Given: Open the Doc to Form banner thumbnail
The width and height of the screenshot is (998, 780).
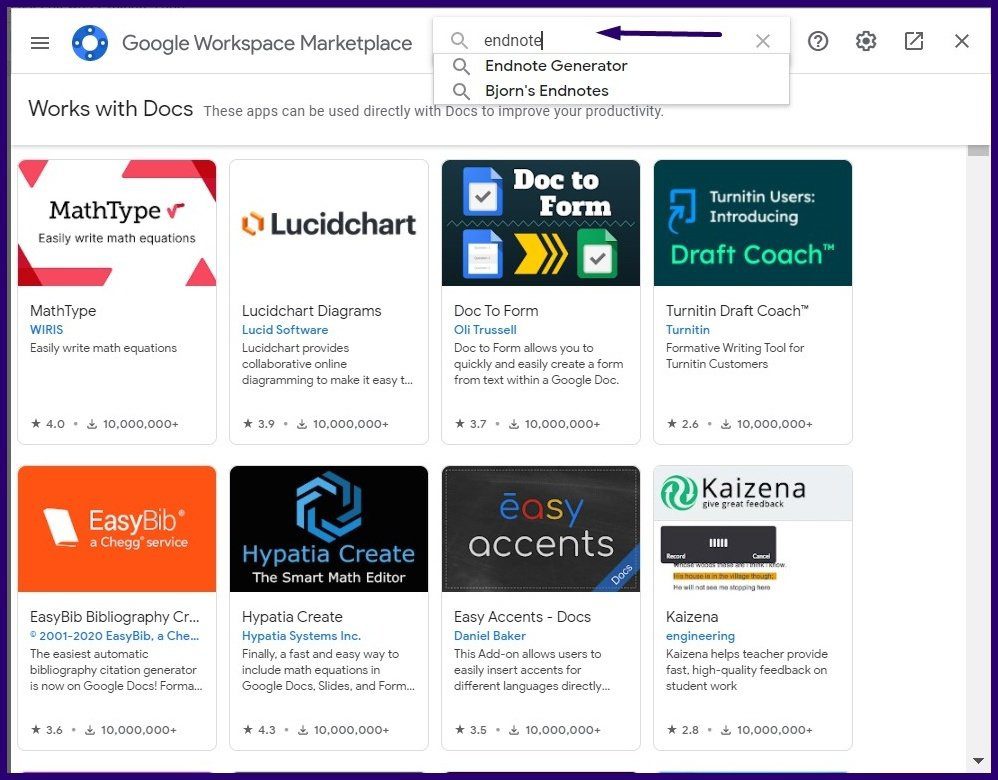Looking at the screenshot, I should (541, 223).
